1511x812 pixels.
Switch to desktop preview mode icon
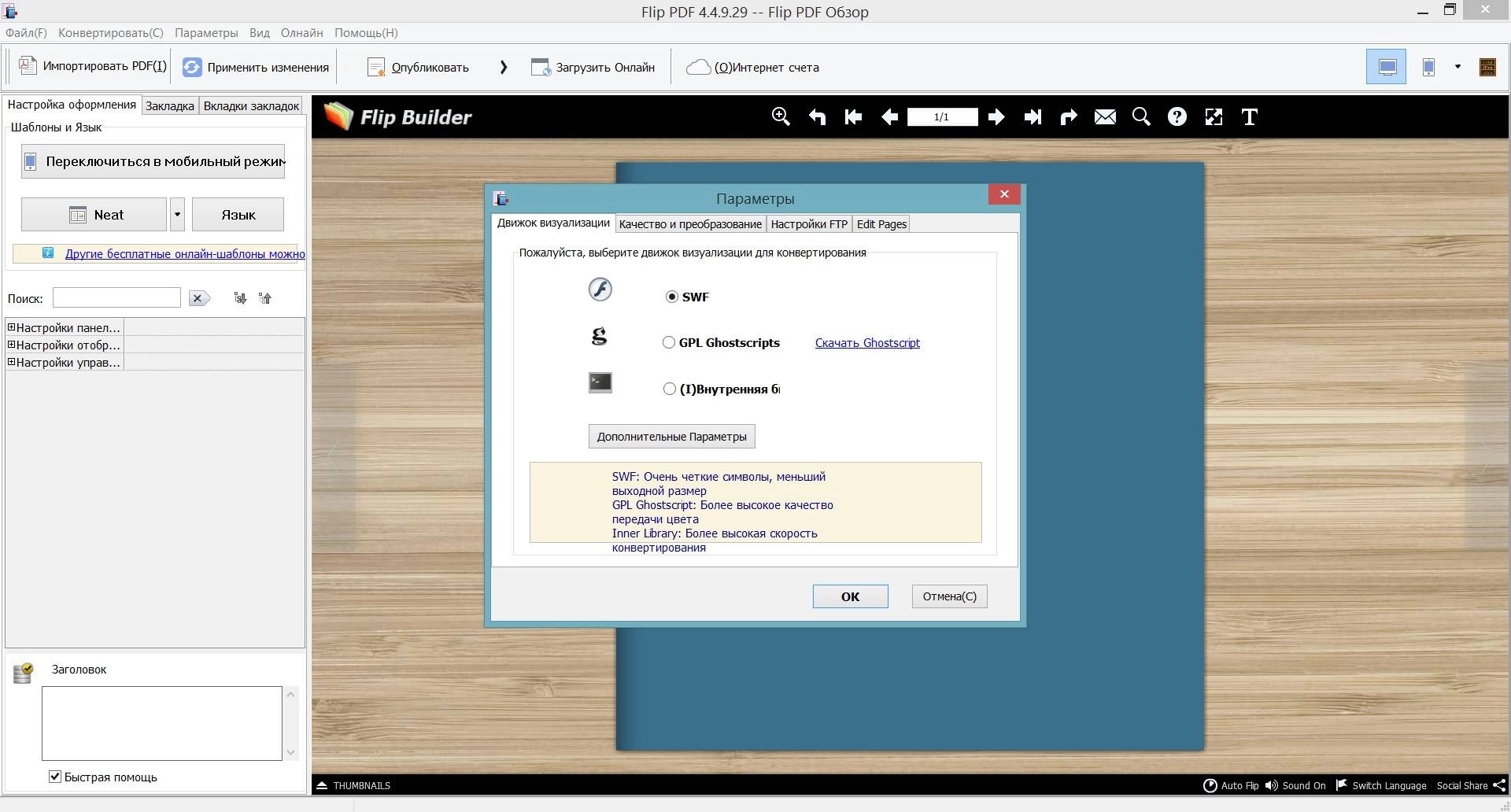click(x=1387, y=67)
